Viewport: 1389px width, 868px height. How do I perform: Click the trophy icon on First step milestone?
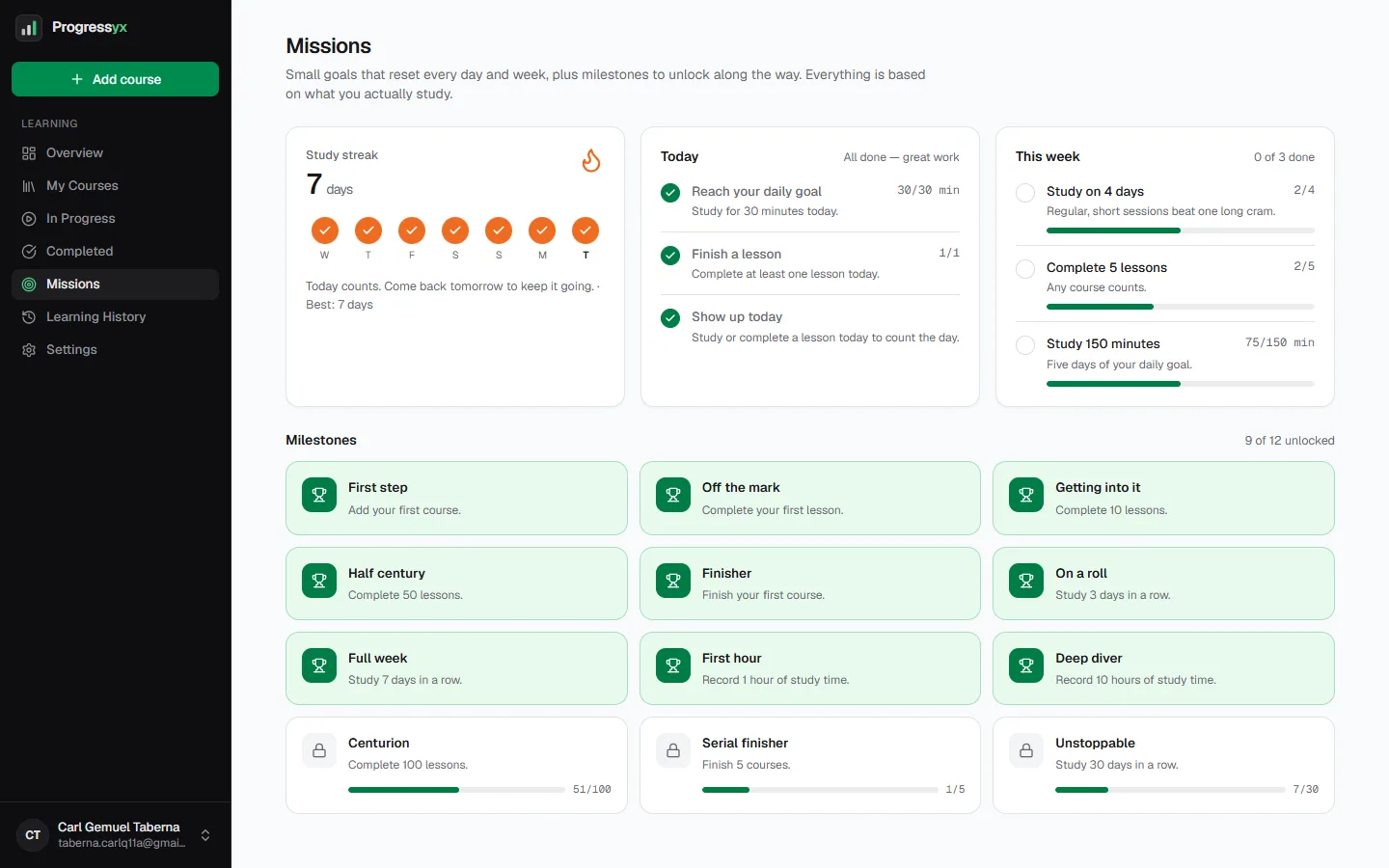pos(319,496)
